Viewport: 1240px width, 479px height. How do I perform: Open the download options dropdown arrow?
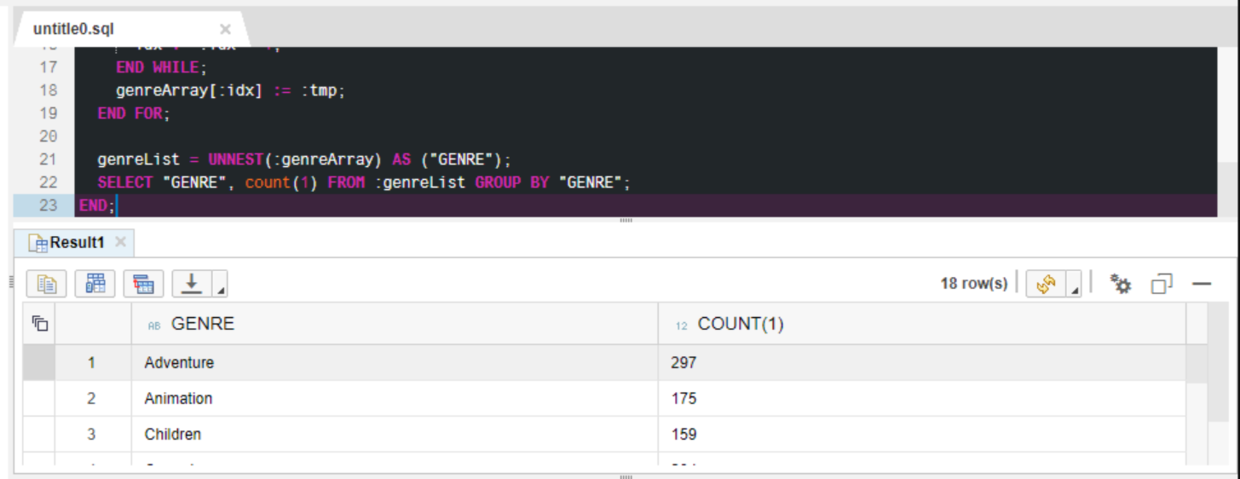tap(220, 285)
